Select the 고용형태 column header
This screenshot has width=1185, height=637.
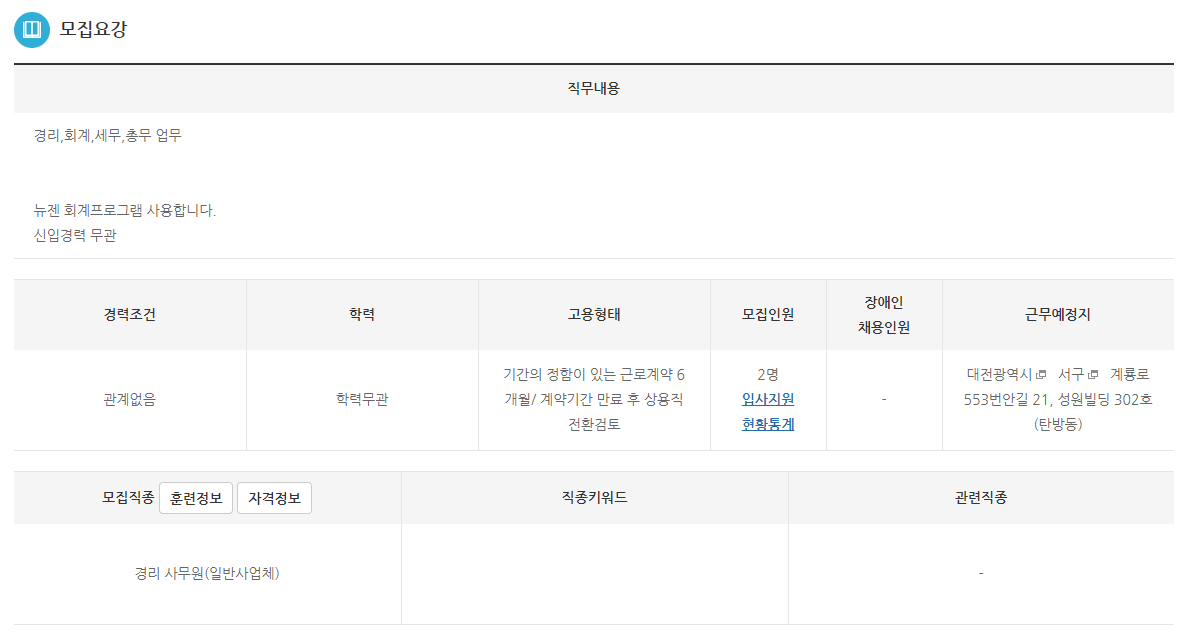[594, 314]
